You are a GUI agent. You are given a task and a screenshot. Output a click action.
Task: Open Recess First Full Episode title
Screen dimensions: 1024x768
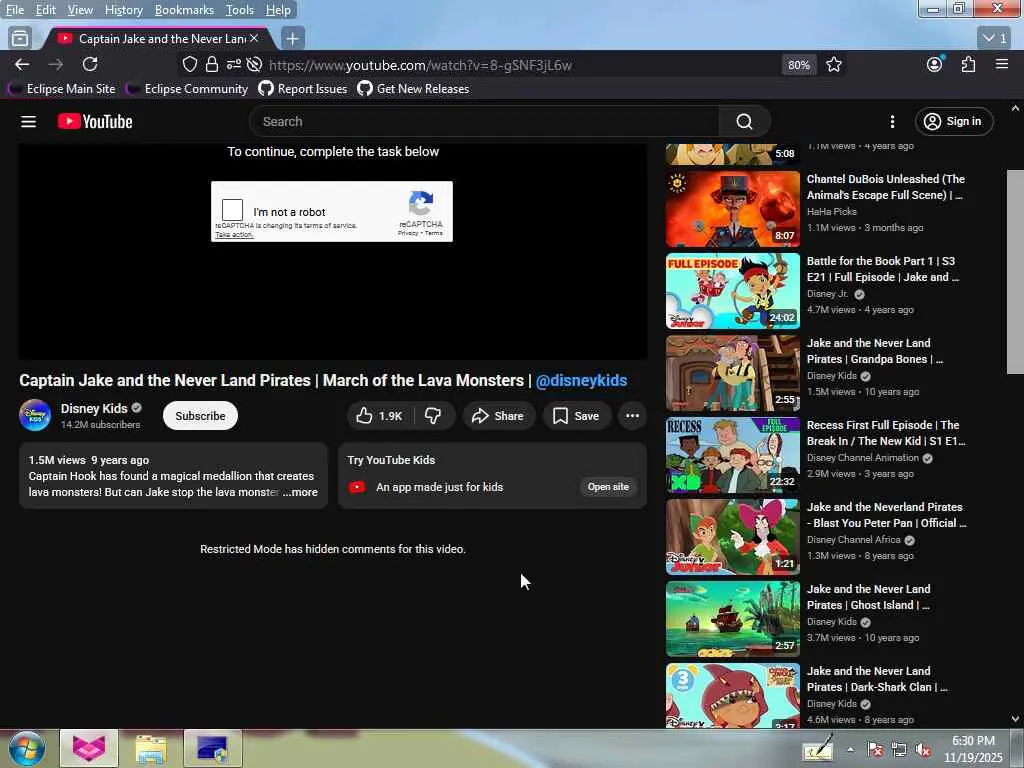point(886,433)
